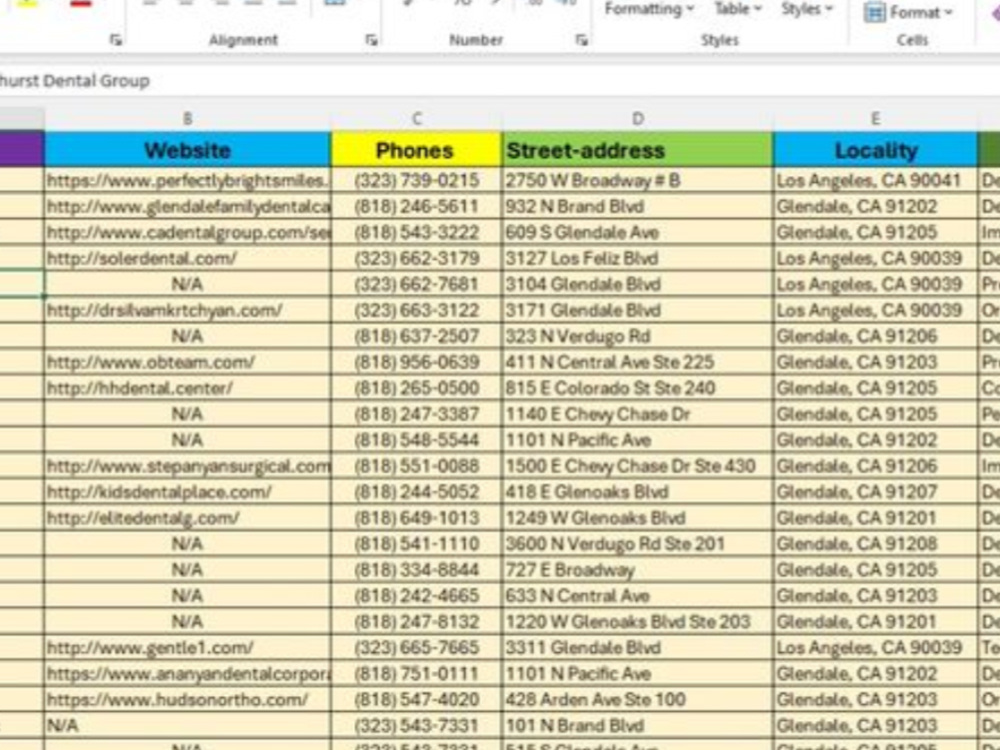Select address cell 428 Arden Ave Ste 100
The width and height of the screenshot is (1000, 750).
click(637, 700)
